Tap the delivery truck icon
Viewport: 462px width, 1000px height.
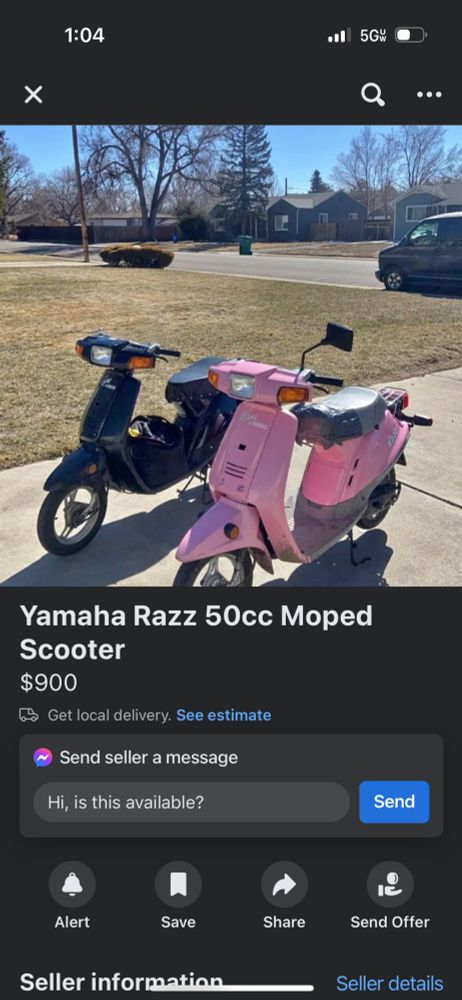[29, 715]
